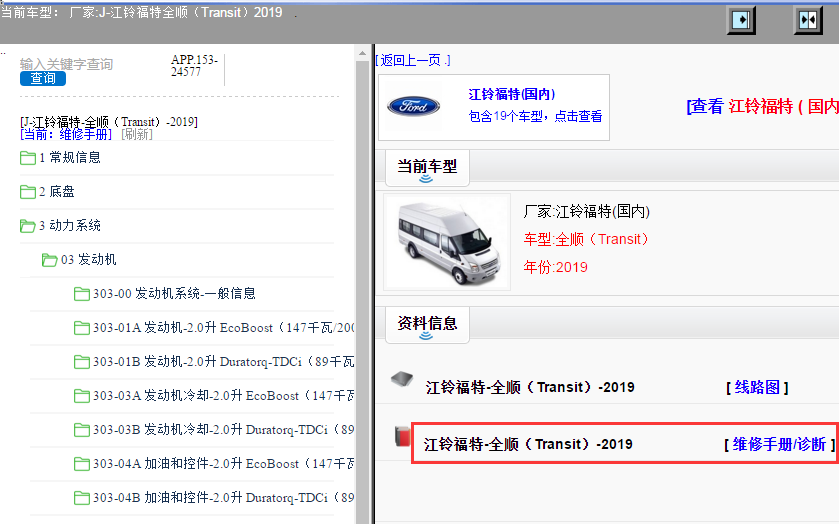Open 303-01A 发动机-2.0升 EcoBoost entry
Image resolution: width=839 pixels, height=524 pixels.
[x=223, y=328]
